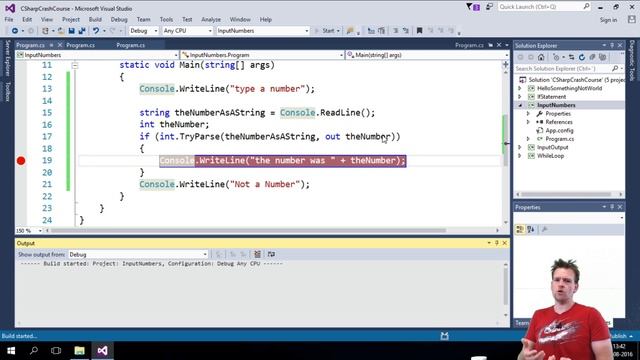Open the Show output from dropdown
The width and height of the screenshot is (640, 360).
pyautogui.click(x=138, y=254)
